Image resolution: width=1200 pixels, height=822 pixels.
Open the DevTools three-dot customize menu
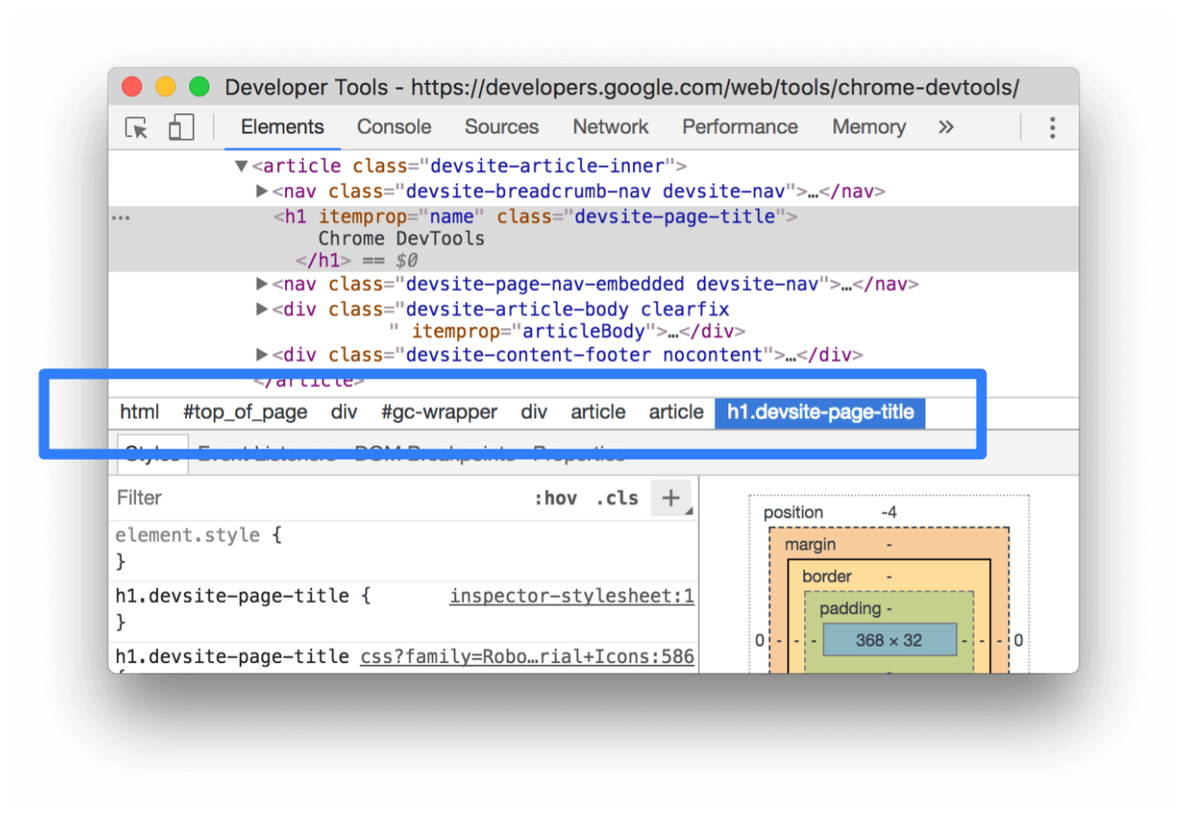tap(1052, 127)
